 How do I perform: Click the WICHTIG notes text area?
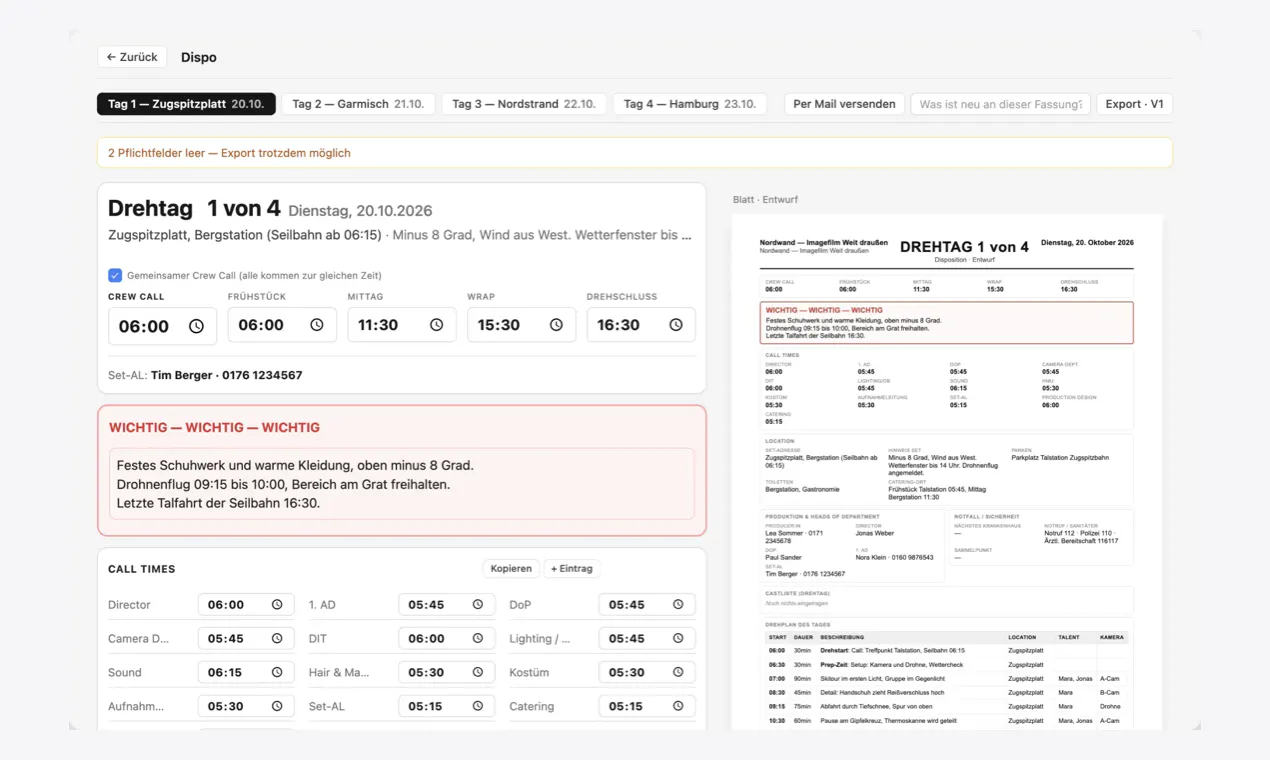(x=402, y=484)
